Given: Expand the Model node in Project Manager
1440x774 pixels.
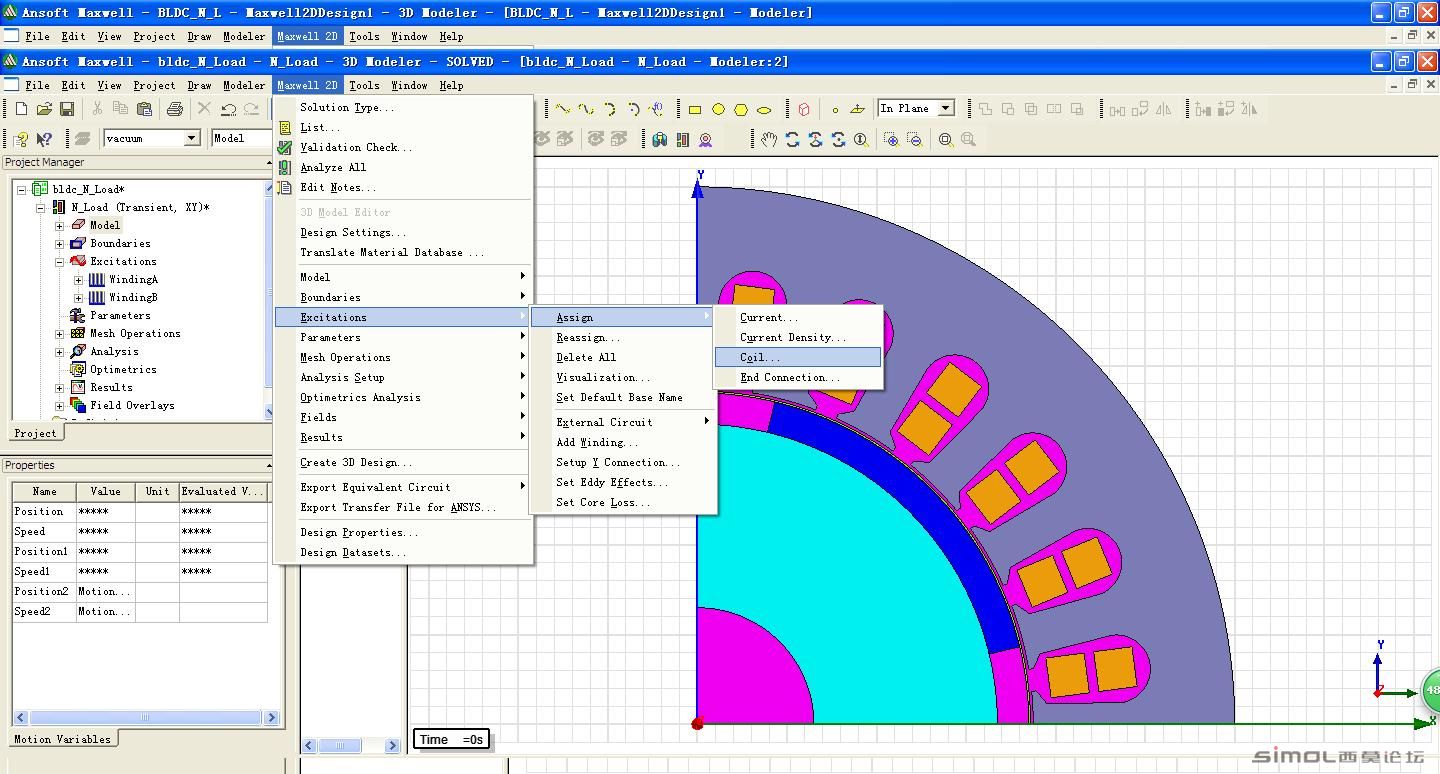Looking at the screenshot, I should tap(59, 225).
